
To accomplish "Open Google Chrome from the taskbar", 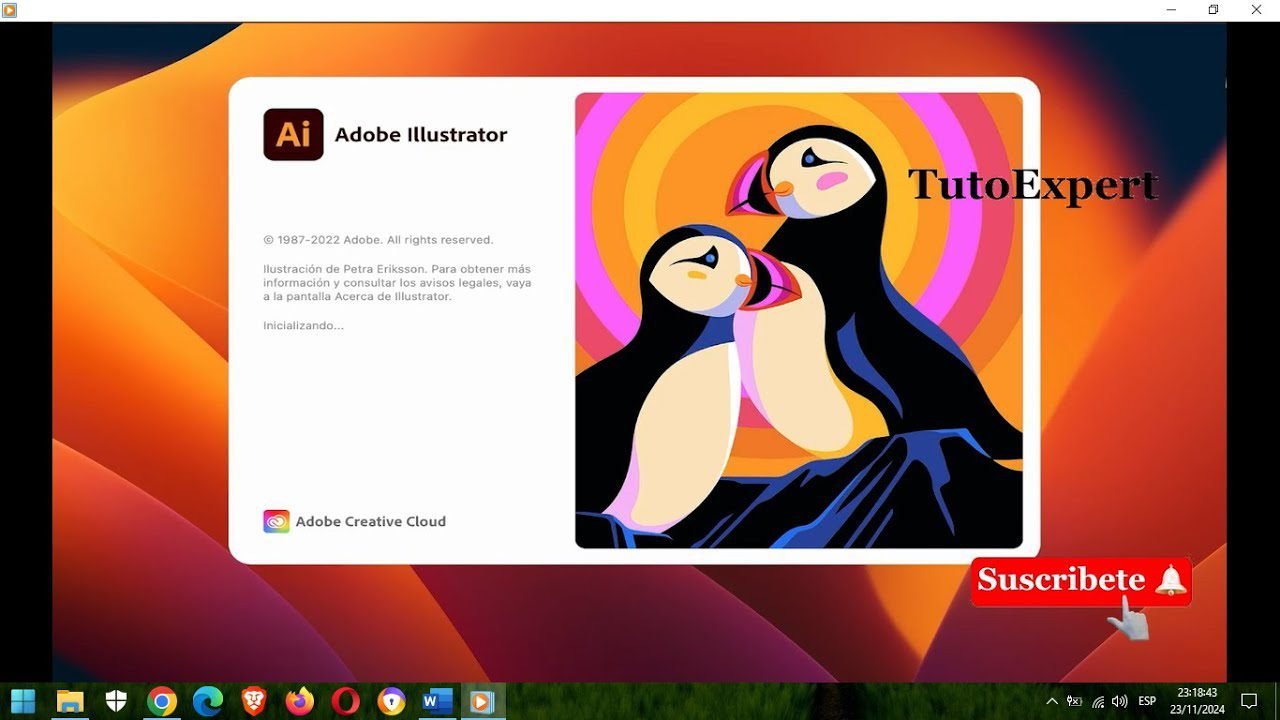I will tap(161, 700).
